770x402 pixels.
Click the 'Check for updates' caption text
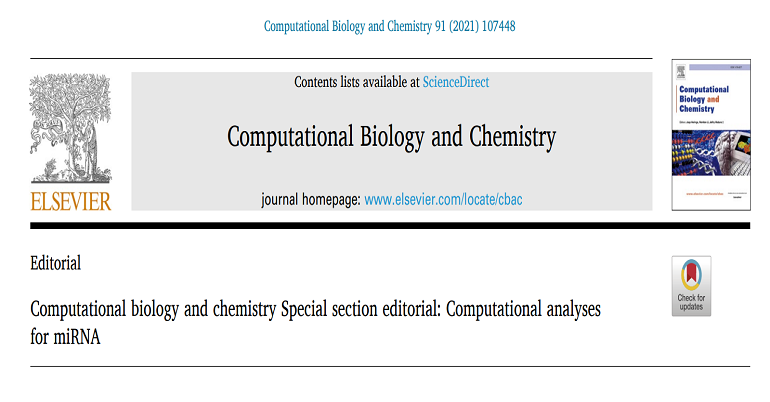pyautogui.click(x=691, y=302)
